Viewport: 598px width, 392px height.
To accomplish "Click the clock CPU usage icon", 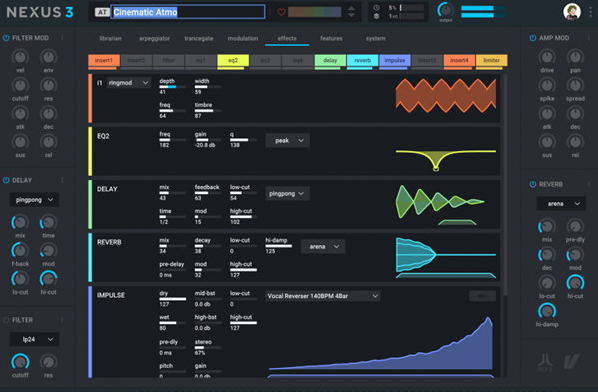I will [x=376, y=8].
